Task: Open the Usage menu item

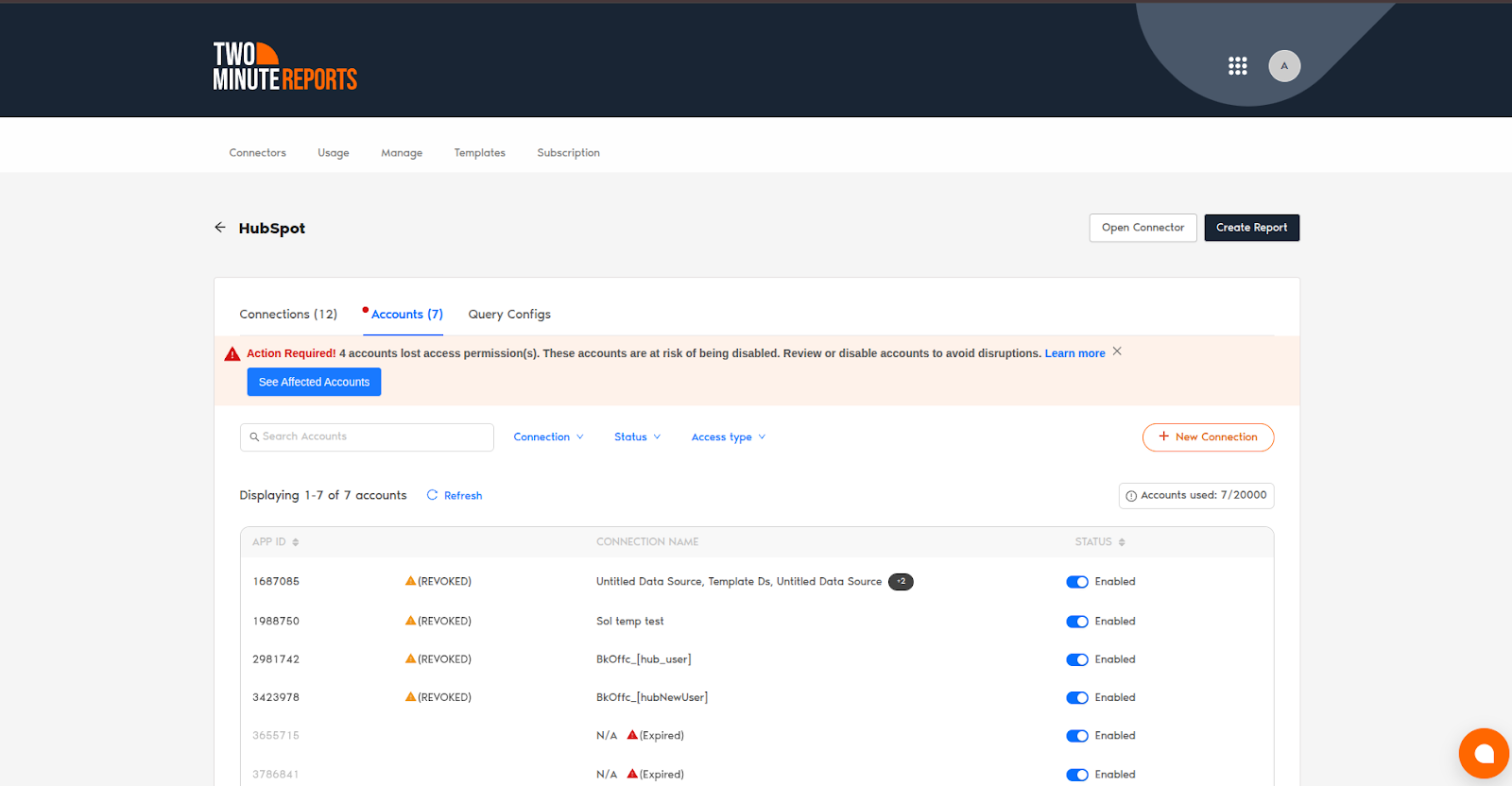Action: point(334,153)
